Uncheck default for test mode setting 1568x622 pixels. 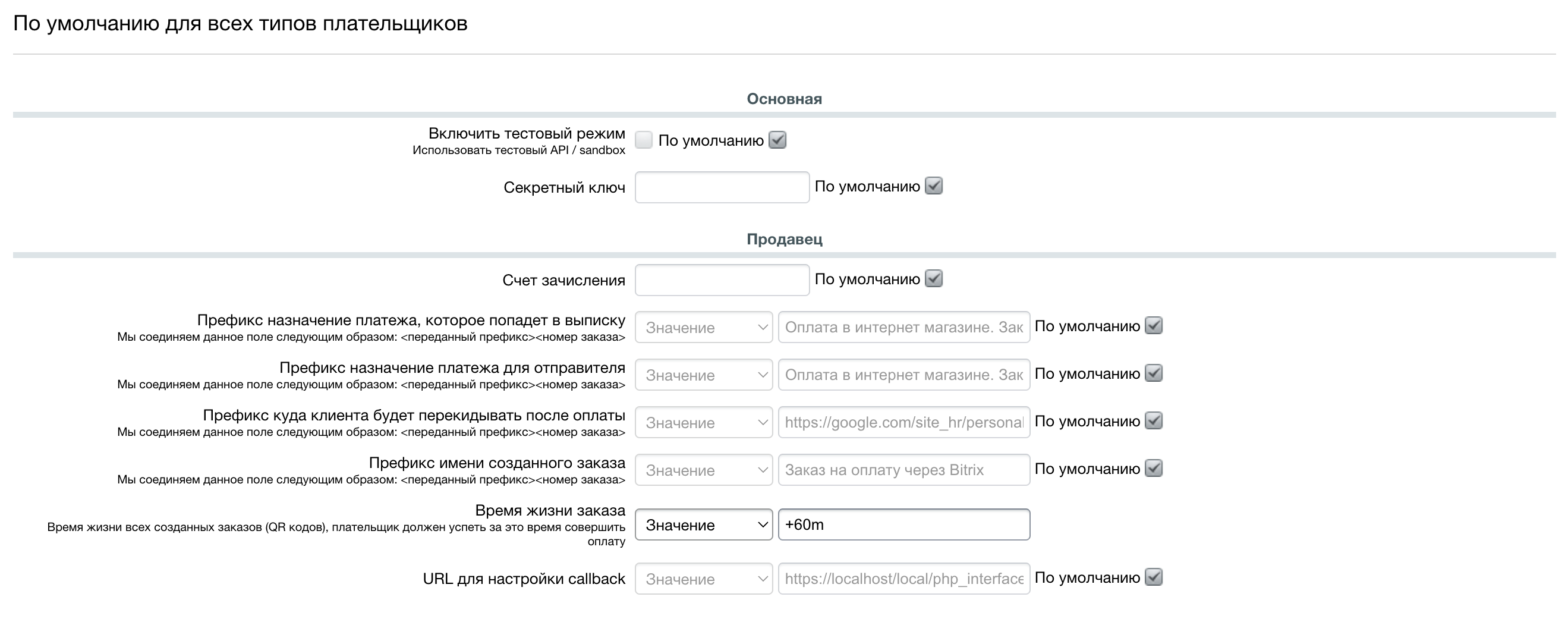(777, 140)
